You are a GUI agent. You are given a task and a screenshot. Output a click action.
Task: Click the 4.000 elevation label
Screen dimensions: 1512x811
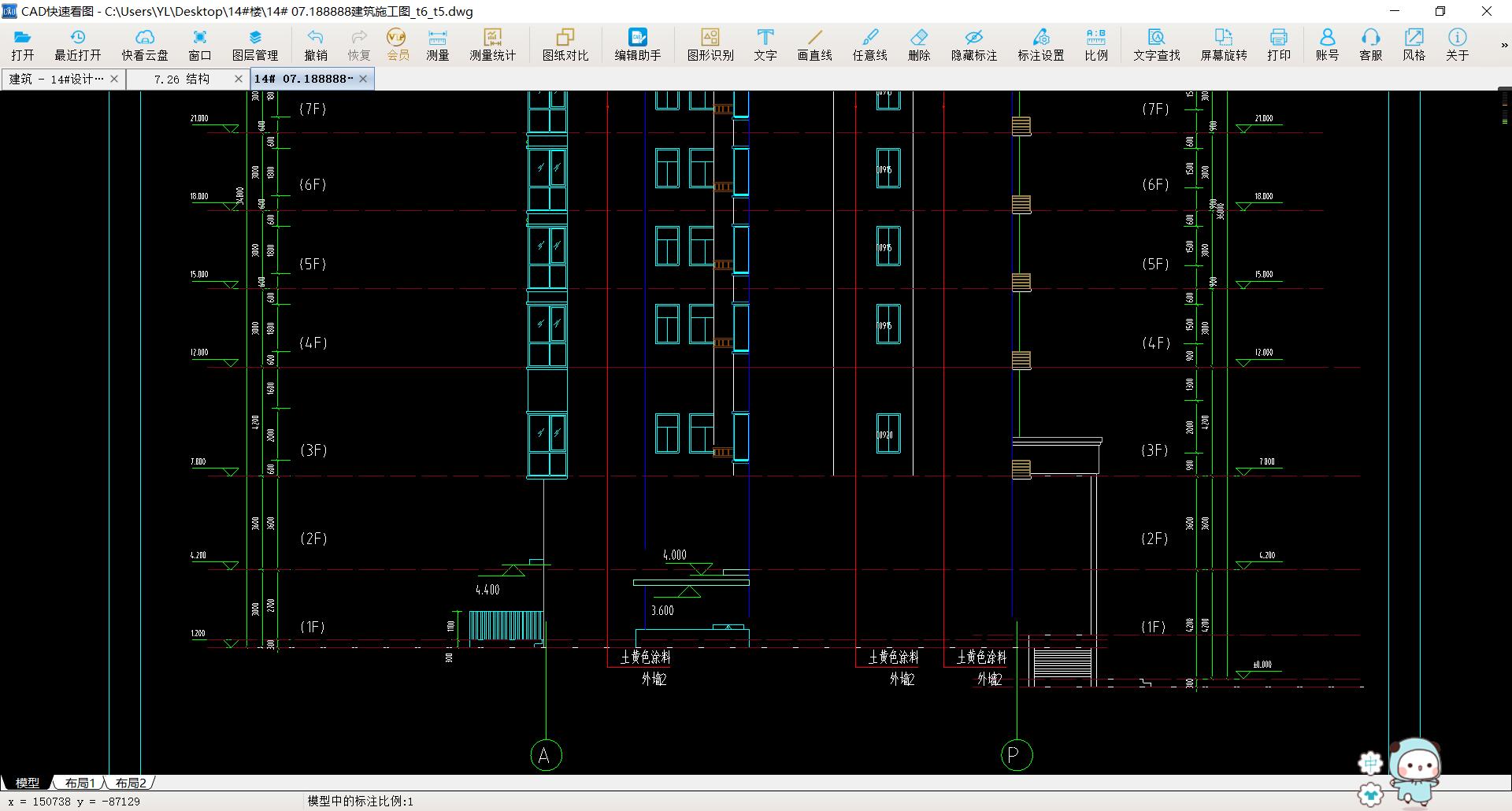click(x=675, y=555)
